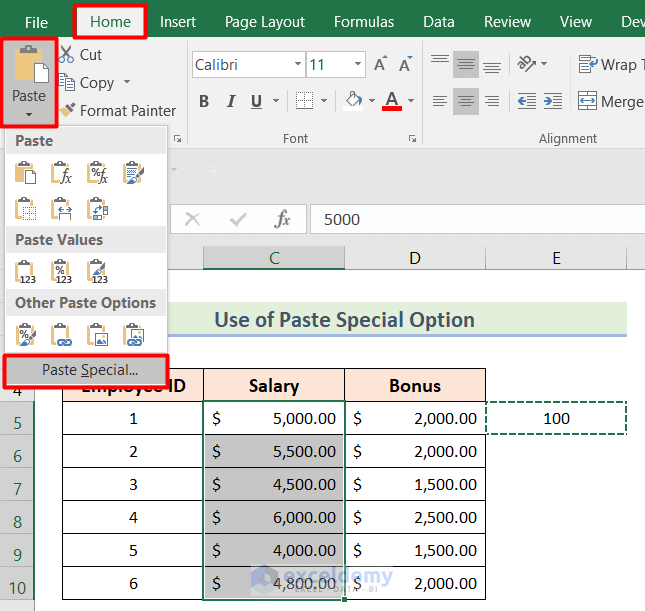645x611 pixels.
Task: Choose Keep Source Formatting paste option
Action: (133, 173)
